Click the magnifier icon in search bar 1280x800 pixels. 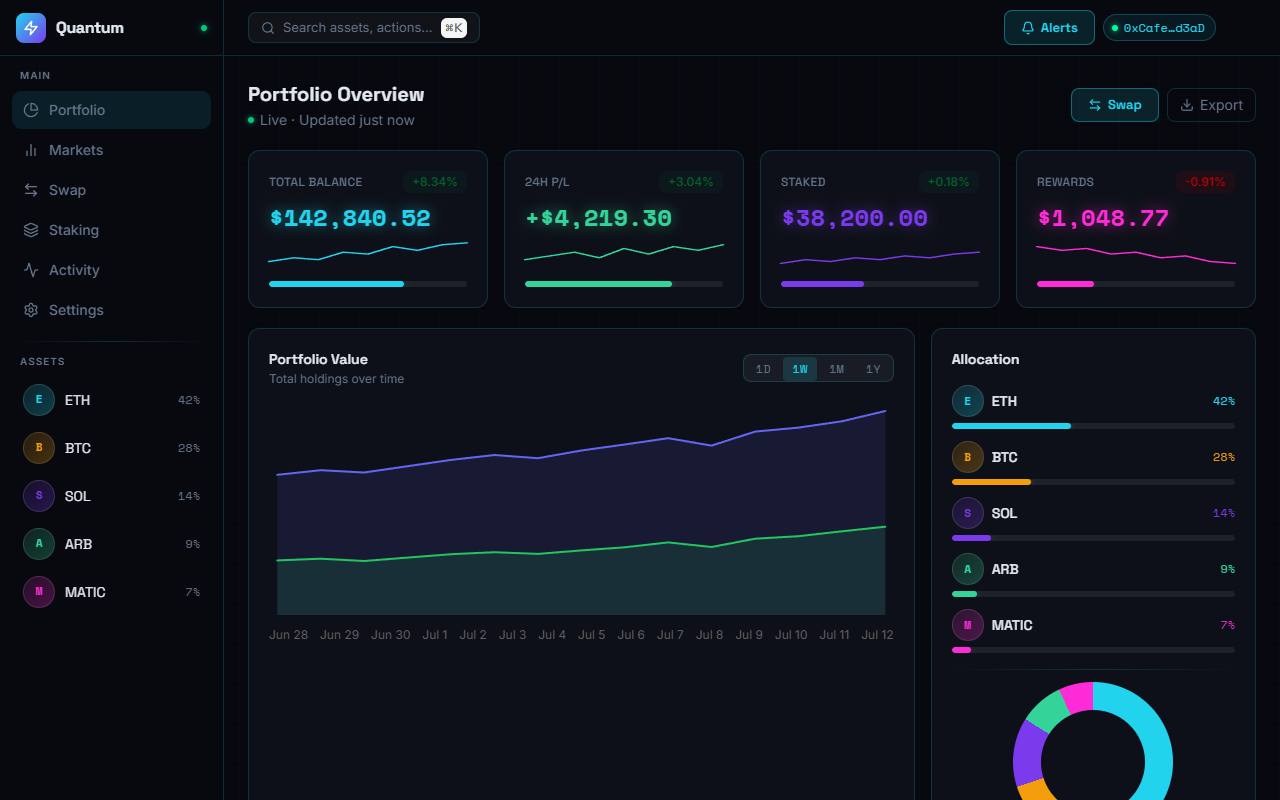(x=268, y=28)
